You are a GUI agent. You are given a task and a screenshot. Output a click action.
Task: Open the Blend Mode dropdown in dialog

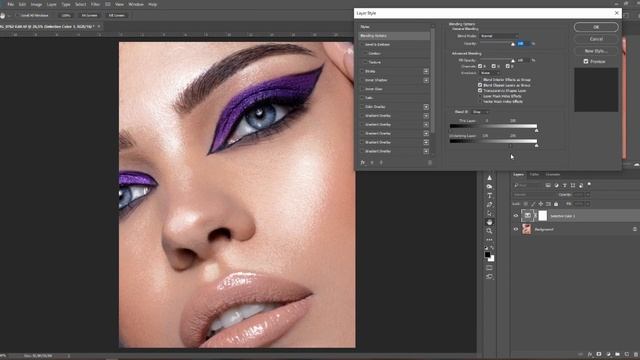[499, 36]
